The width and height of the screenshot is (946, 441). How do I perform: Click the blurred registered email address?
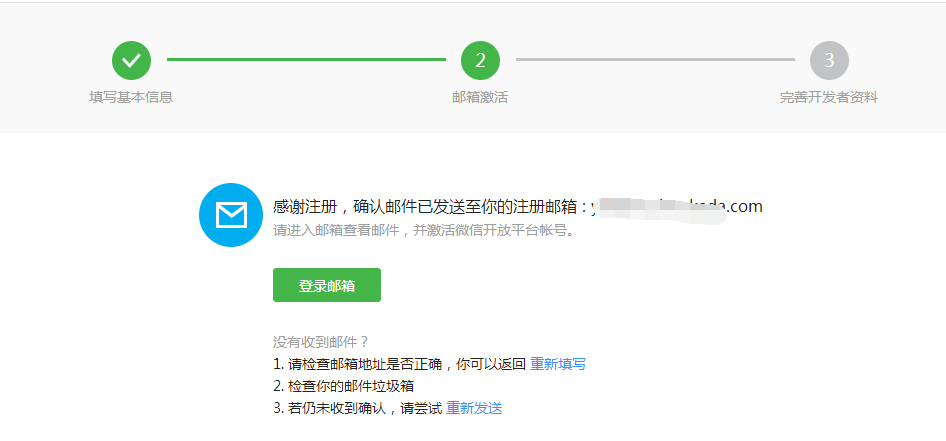tap(676, 208)
